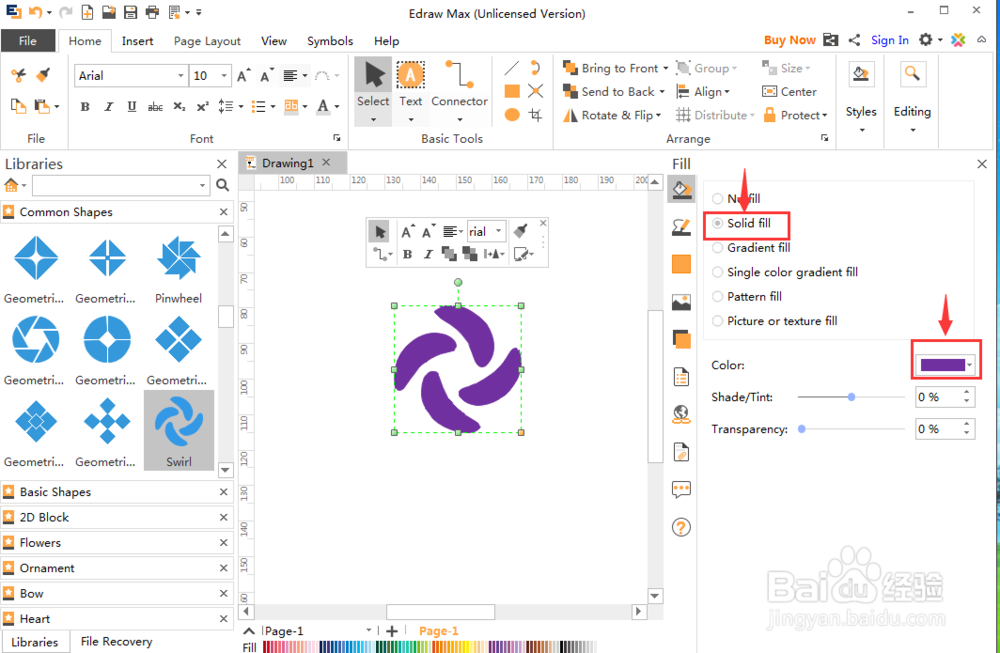Toggle italic formatting in ribbon
This screenshot has width=1000, height=653.
[108, 106]
